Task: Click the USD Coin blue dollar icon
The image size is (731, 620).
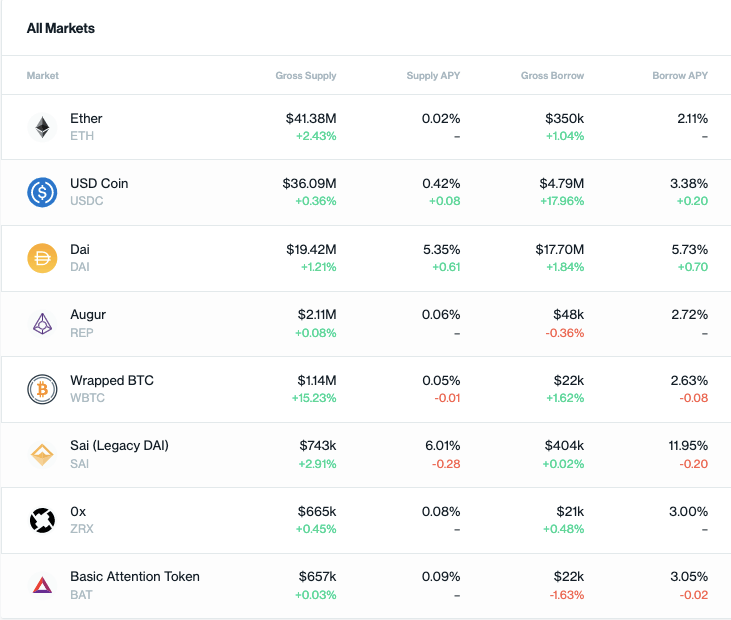Action: click(42, 192)
